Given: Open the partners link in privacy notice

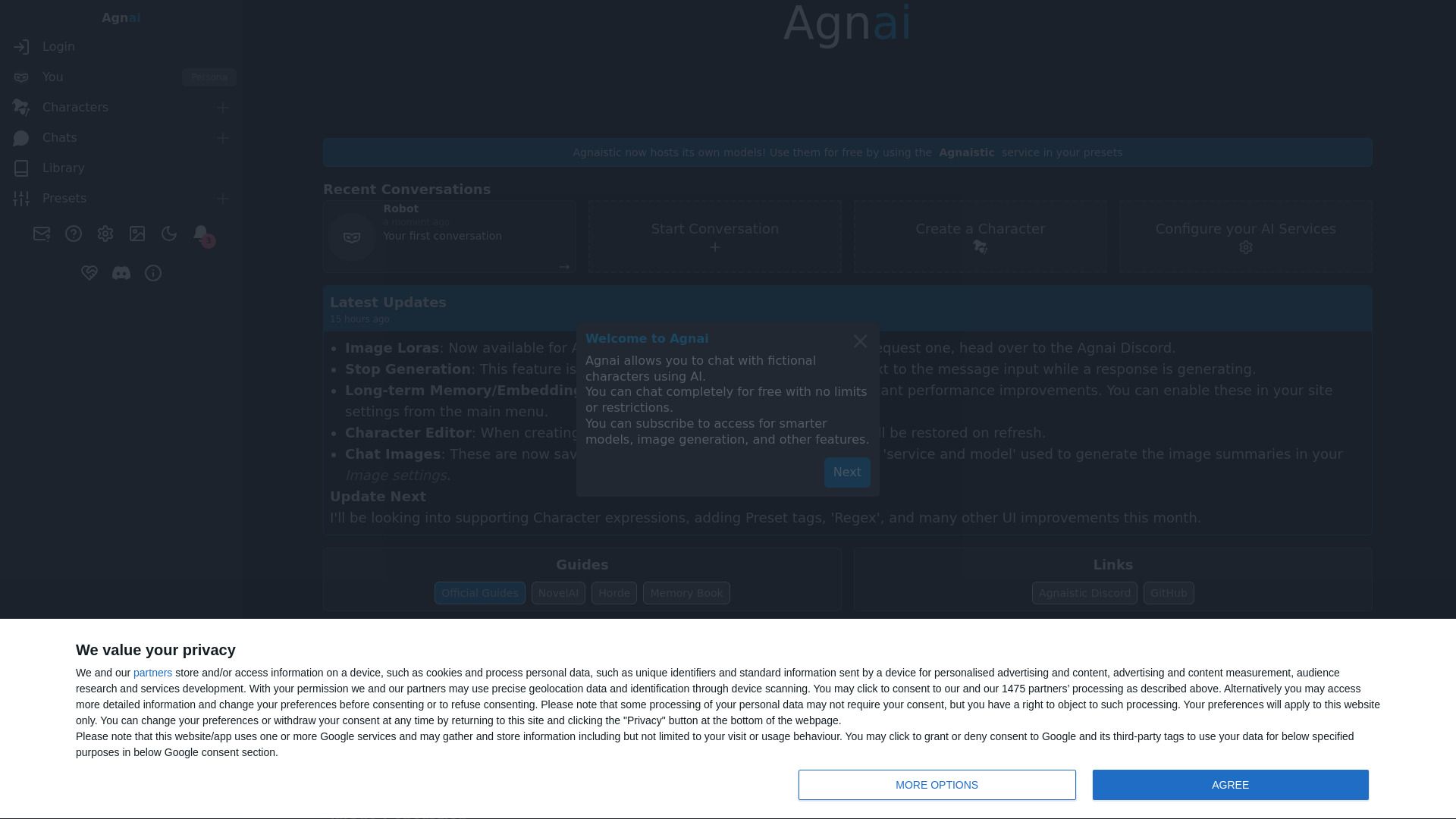Looking at the screenshot, I should coord(152,673).
